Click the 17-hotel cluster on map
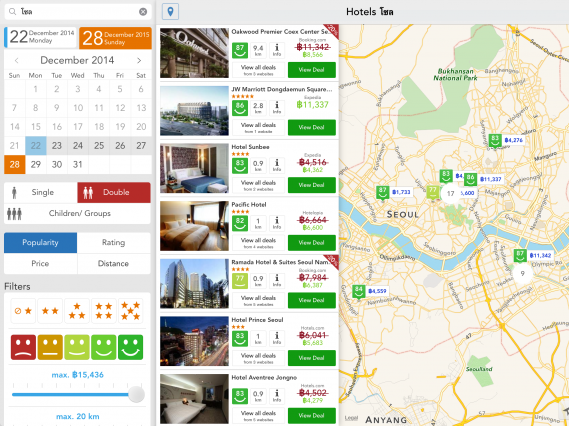 coord(450,193)
